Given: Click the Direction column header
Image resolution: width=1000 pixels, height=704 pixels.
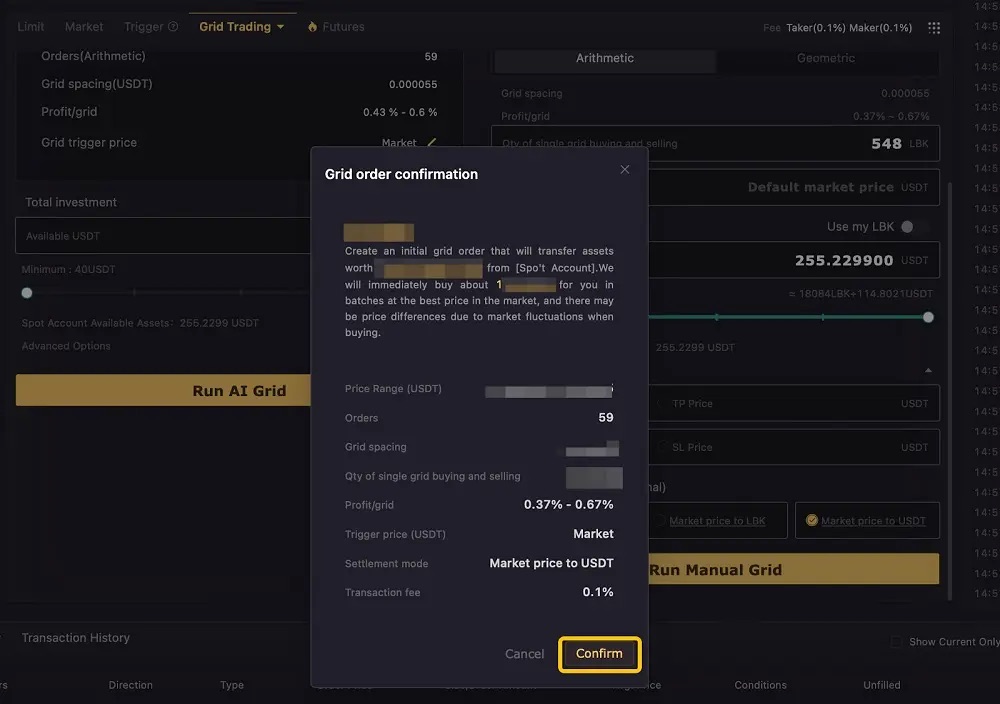Looking at the screenshot, I should [x=130, y=685].
